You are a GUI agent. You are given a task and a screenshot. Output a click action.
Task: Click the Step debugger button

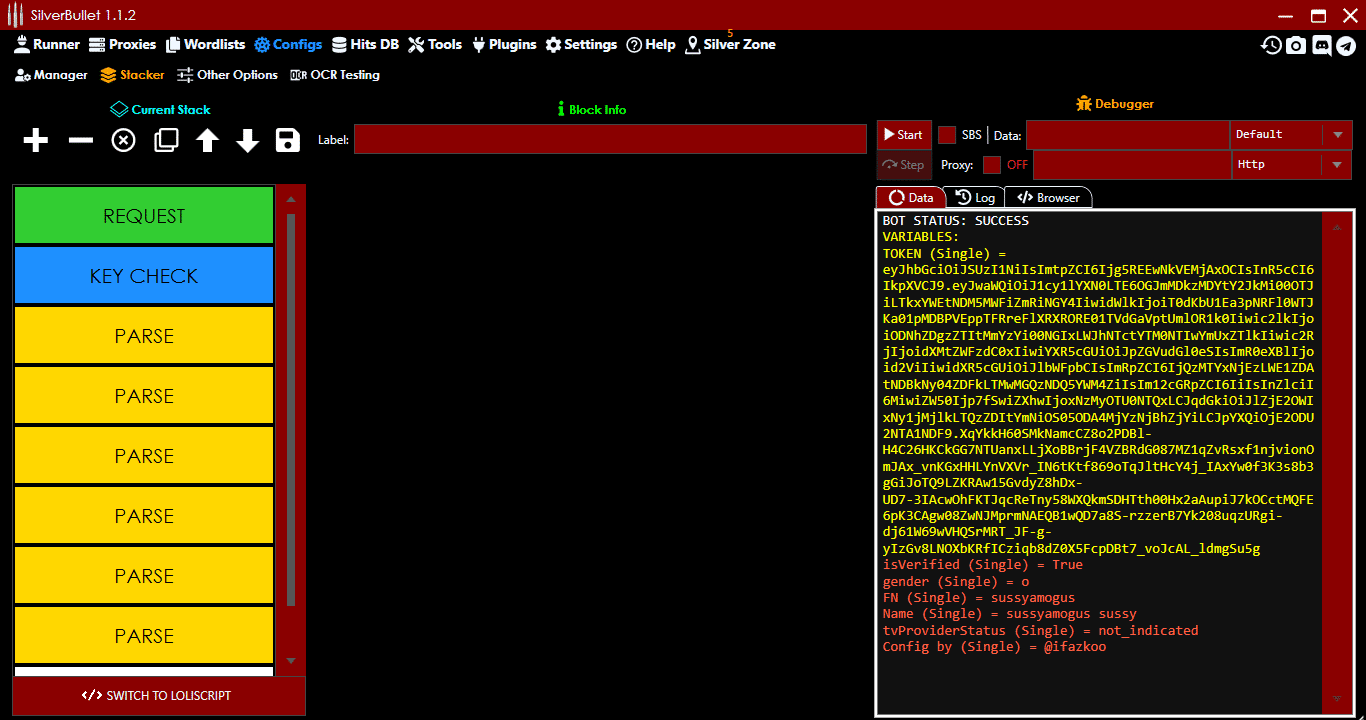pyautogui.click(x=903, y=165)
